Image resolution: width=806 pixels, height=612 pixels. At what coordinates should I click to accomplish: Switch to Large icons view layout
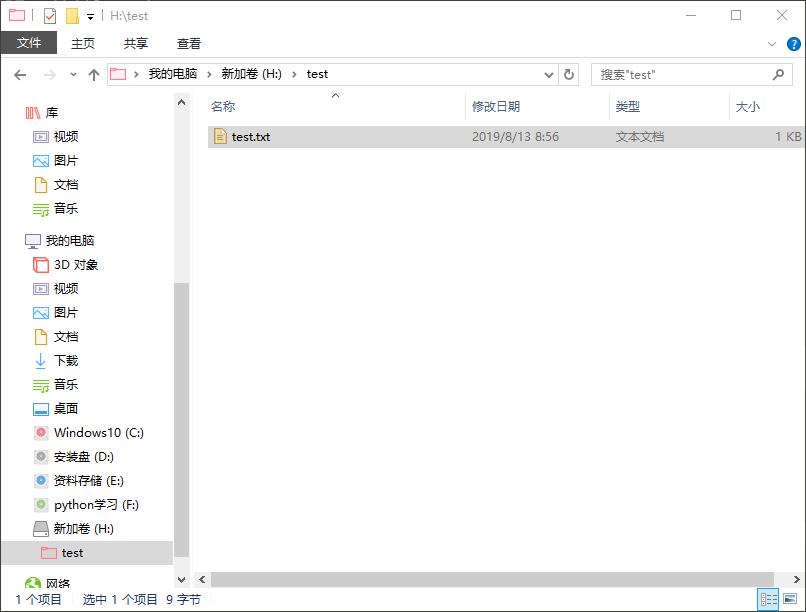[791, 599]
